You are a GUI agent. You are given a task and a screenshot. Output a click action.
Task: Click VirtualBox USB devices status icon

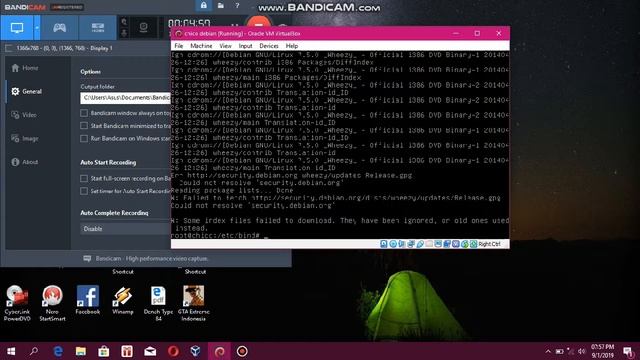[x=420, y=244]
